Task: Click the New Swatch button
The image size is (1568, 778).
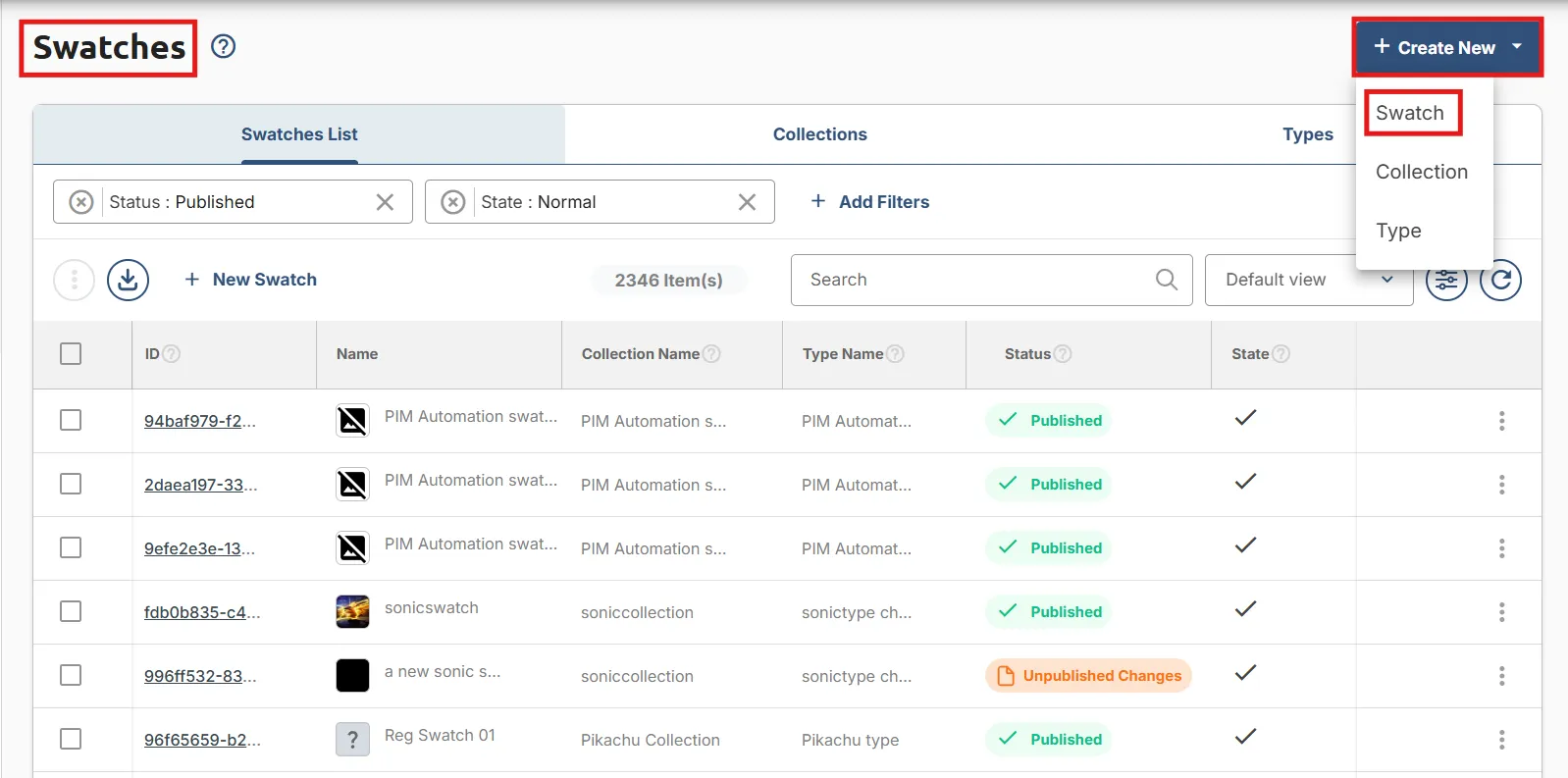Action: pyautogui.click(x=251, y=280)
